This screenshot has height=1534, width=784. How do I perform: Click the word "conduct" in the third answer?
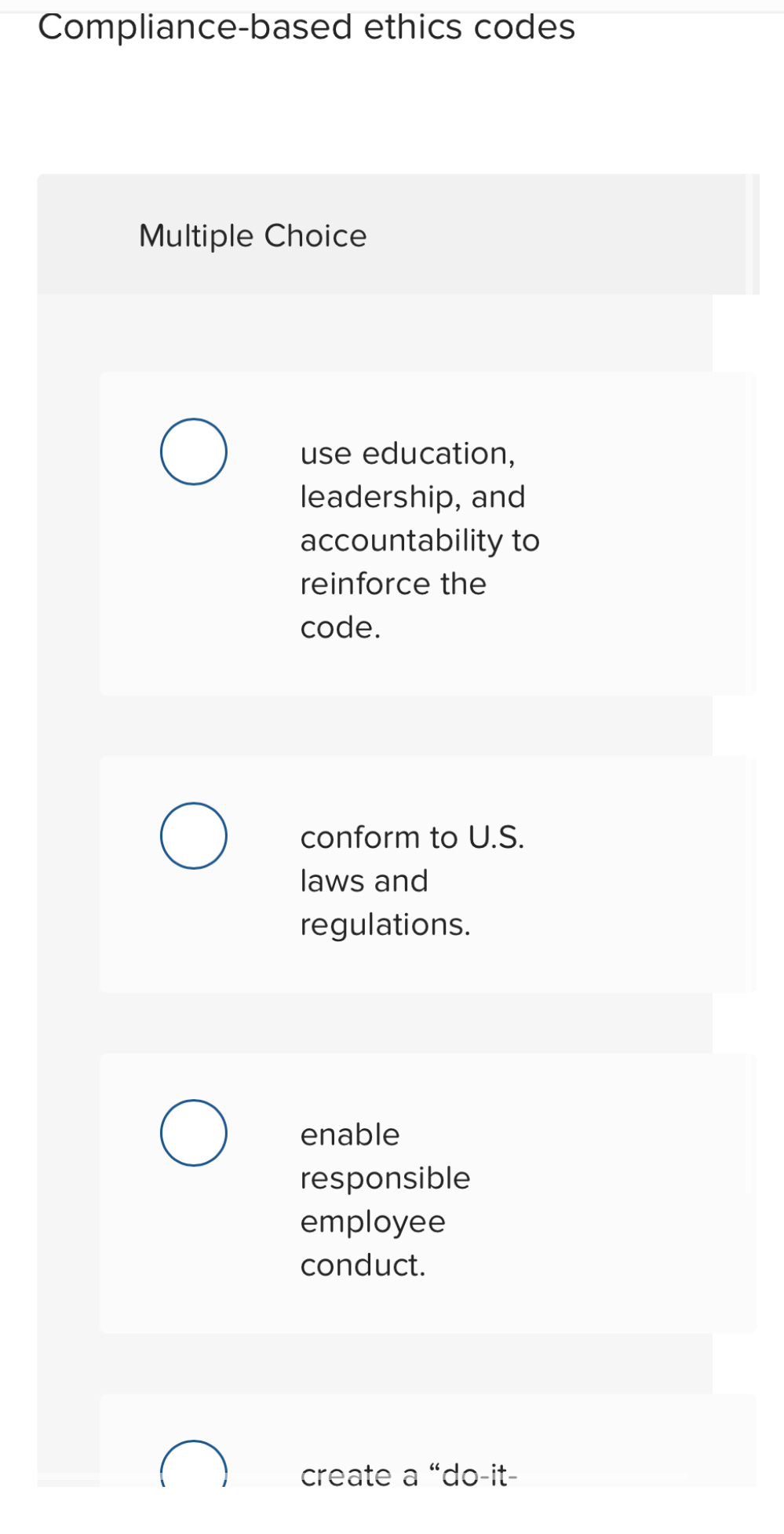point(360,1265)
